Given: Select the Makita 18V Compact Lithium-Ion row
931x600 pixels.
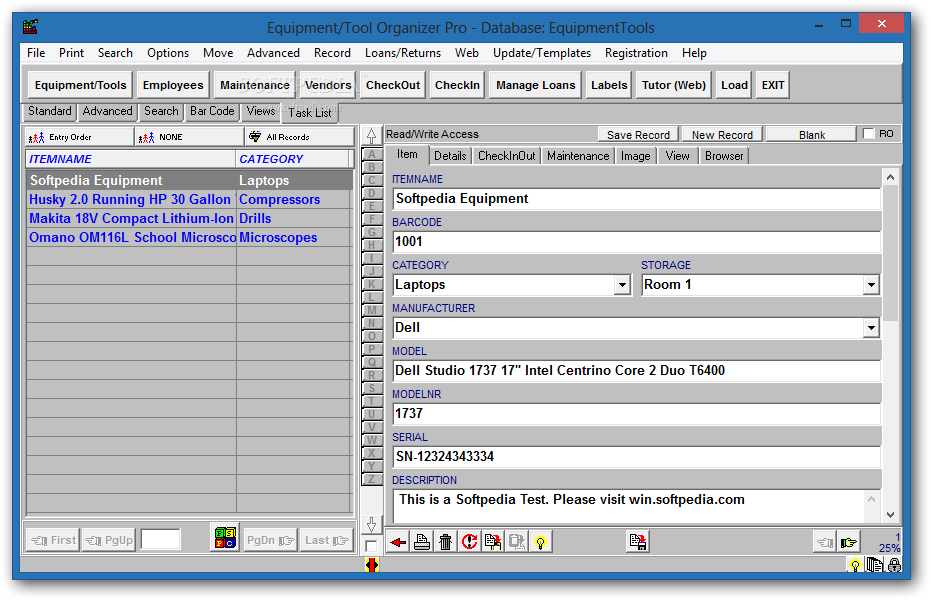Looking at the screenshot, I should [189, 218].
